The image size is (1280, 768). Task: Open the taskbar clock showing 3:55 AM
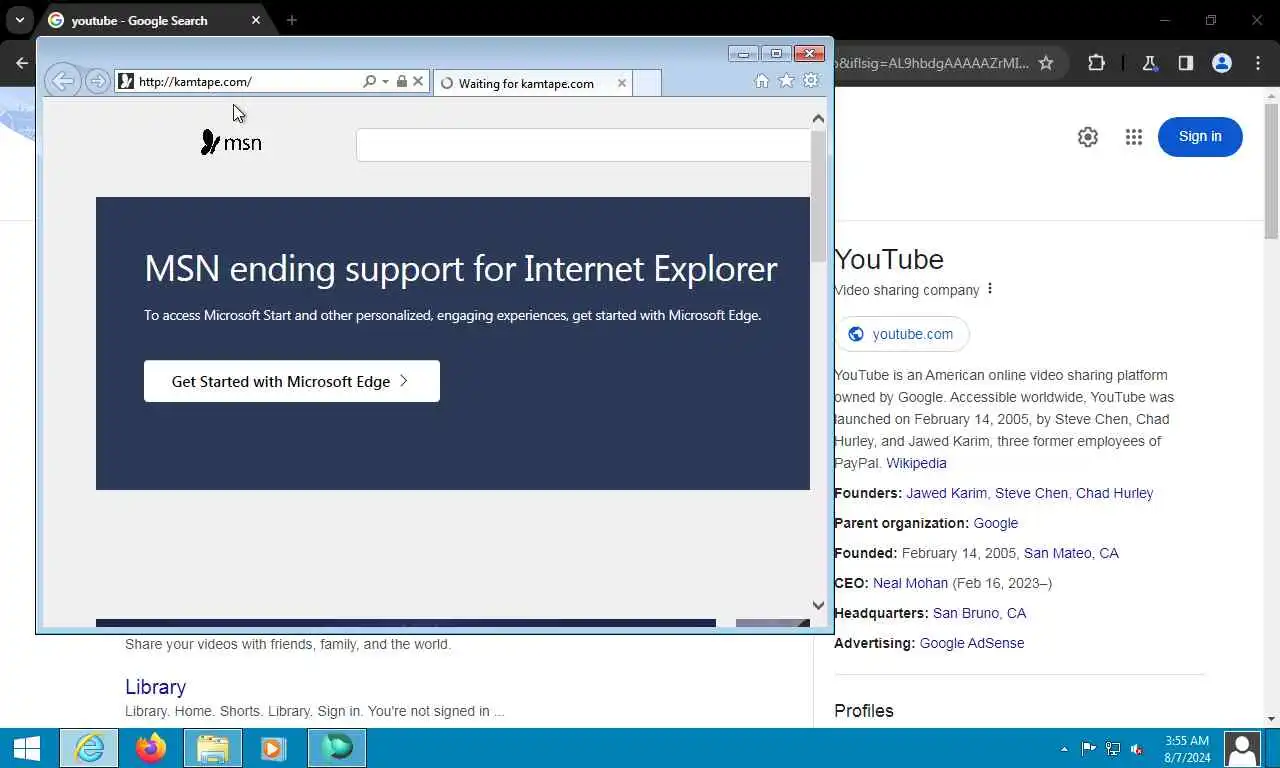[x=1187, y=749]
